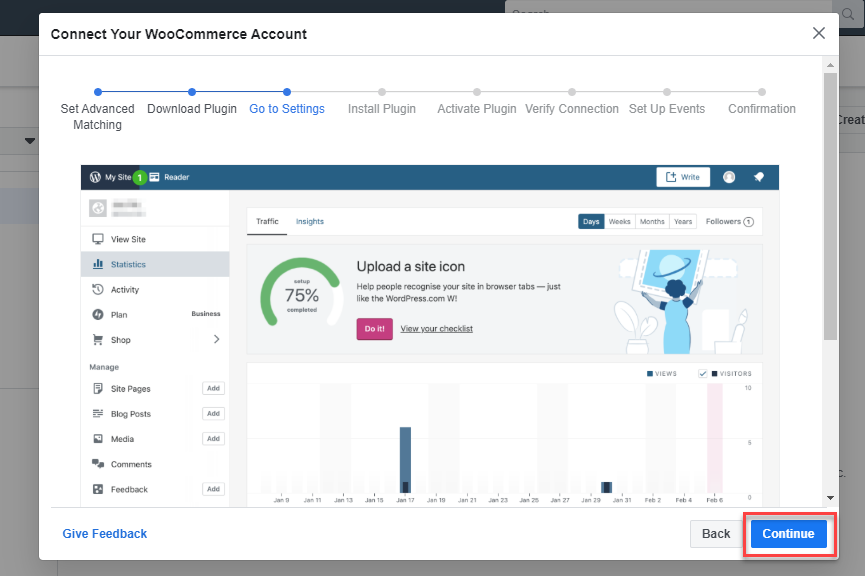Expand the Shop menu chevron
This screenshot has height=576, width=865.
click(x=216, y=339)
